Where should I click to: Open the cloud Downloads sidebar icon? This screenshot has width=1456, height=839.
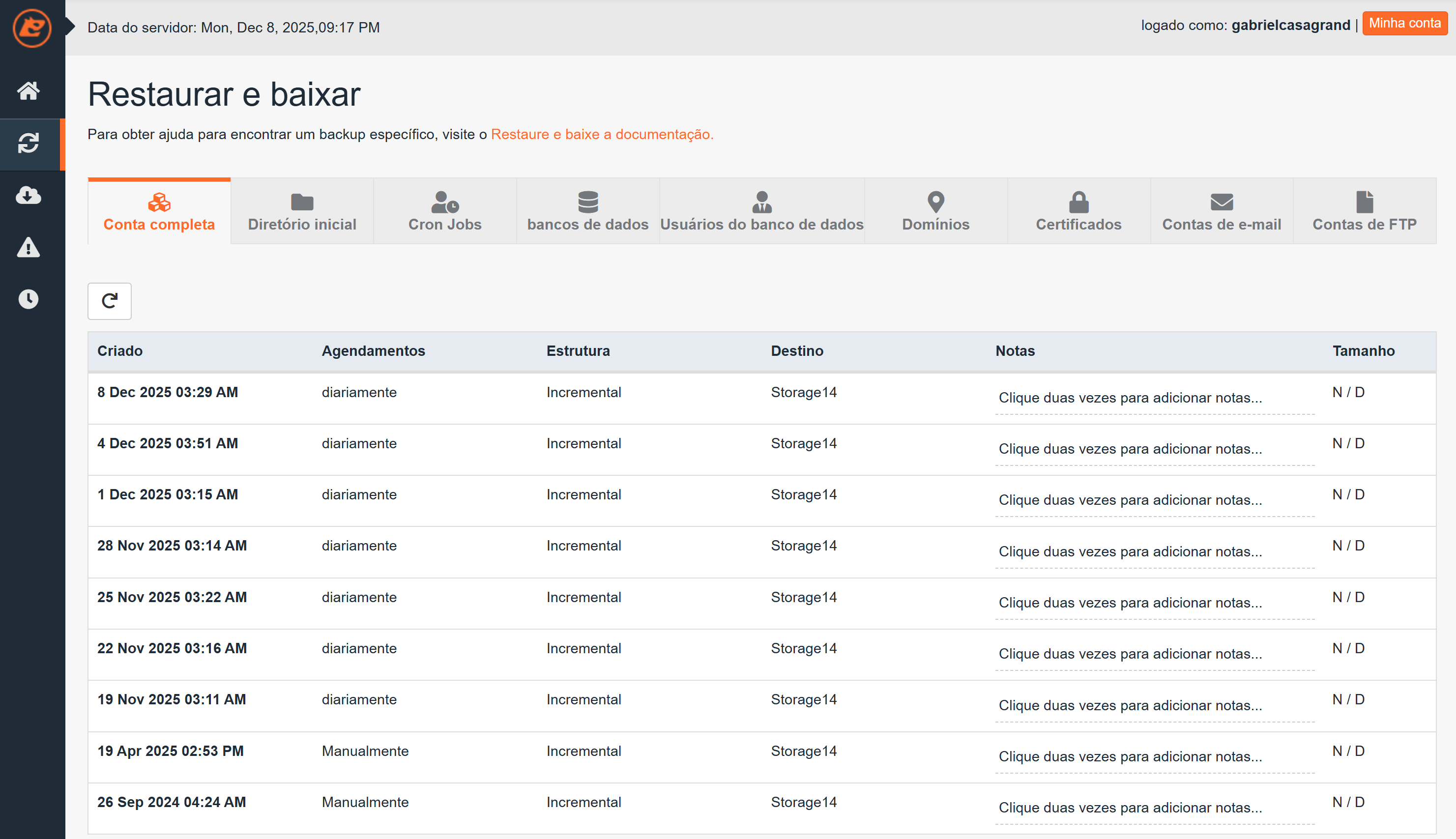pyautogui.click(x=28, y=195)
